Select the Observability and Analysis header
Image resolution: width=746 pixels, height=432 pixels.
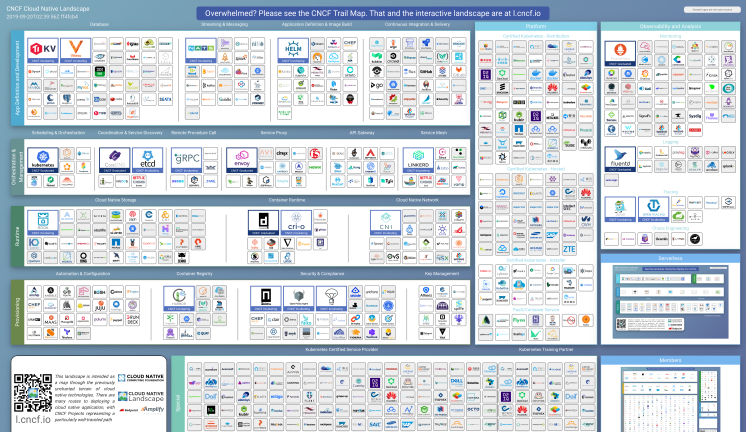click(x=670, y=26)
